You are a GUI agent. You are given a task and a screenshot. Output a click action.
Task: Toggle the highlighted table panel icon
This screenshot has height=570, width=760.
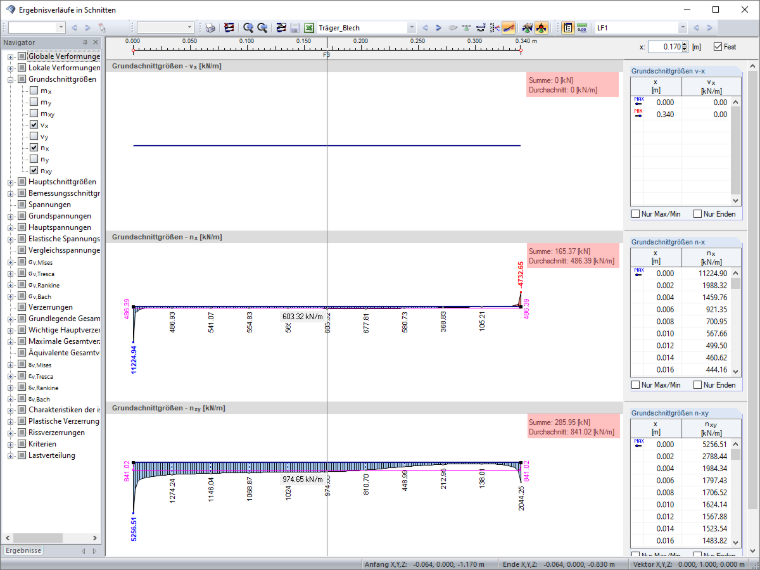[x=568, y=28]
